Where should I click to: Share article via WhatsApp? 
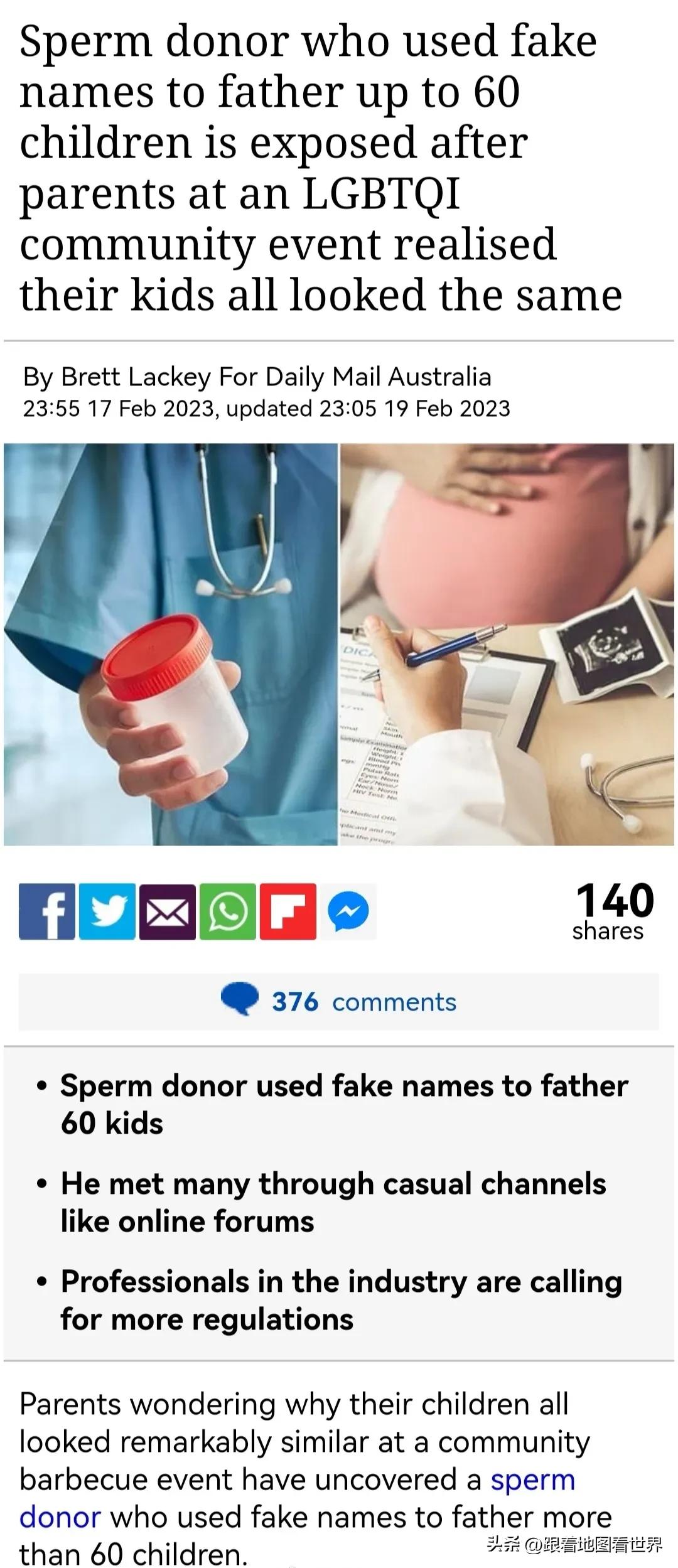(x=228, y=911)
